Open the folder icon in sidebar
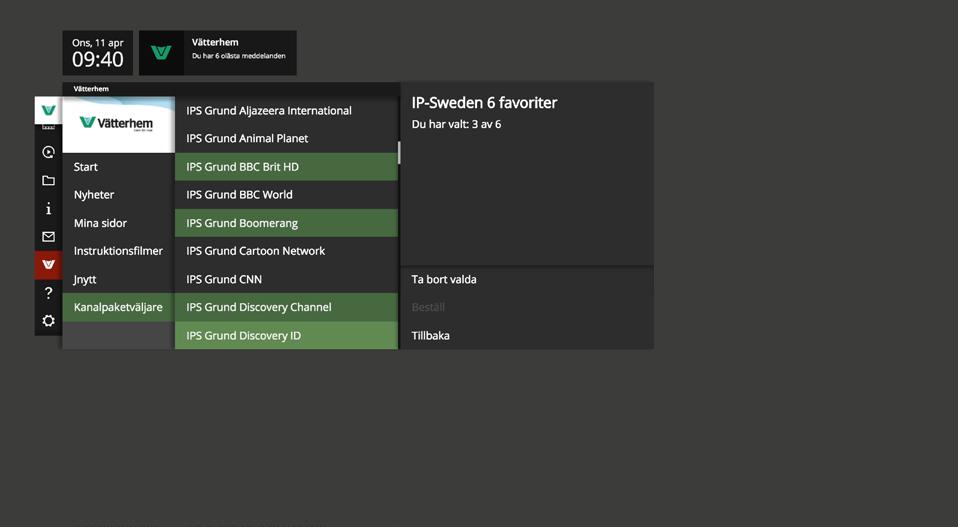 click(48, 180)
